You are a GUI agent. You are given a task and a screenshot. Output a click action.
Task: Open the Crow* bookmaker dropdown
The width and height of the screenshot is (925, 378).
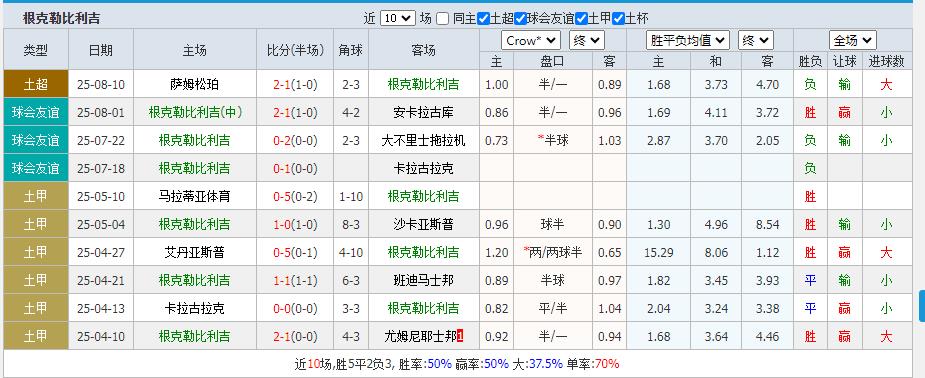pos(530,41)
